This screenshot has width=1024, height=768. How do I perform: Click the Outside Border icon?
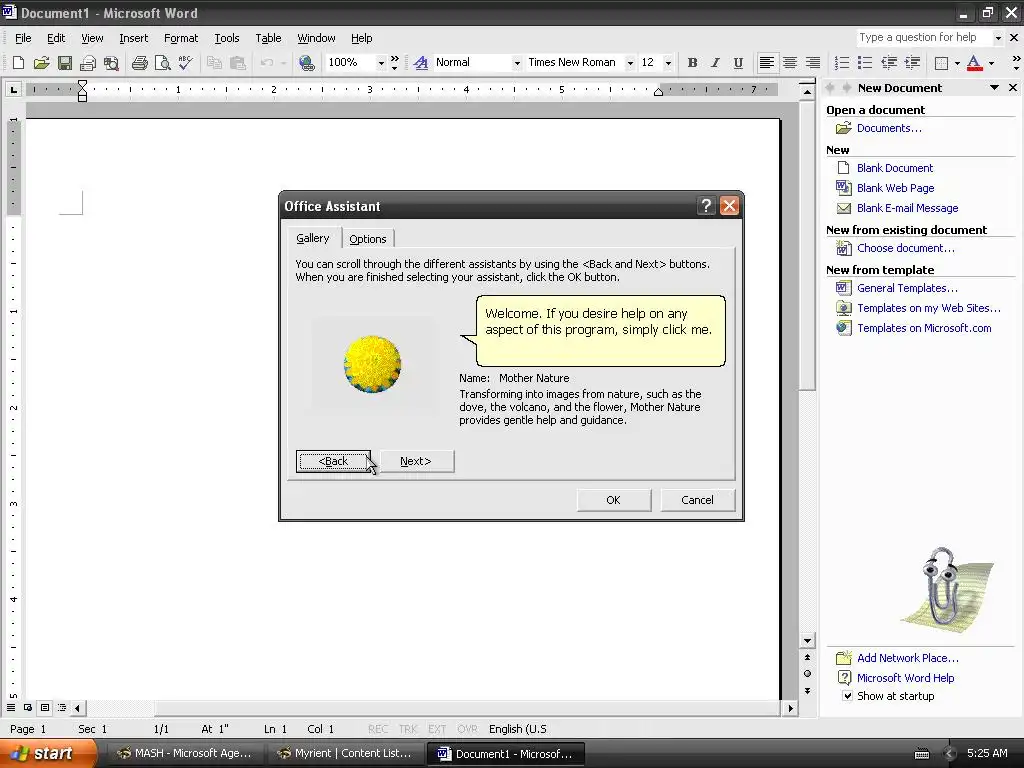[x=941, y=63]
